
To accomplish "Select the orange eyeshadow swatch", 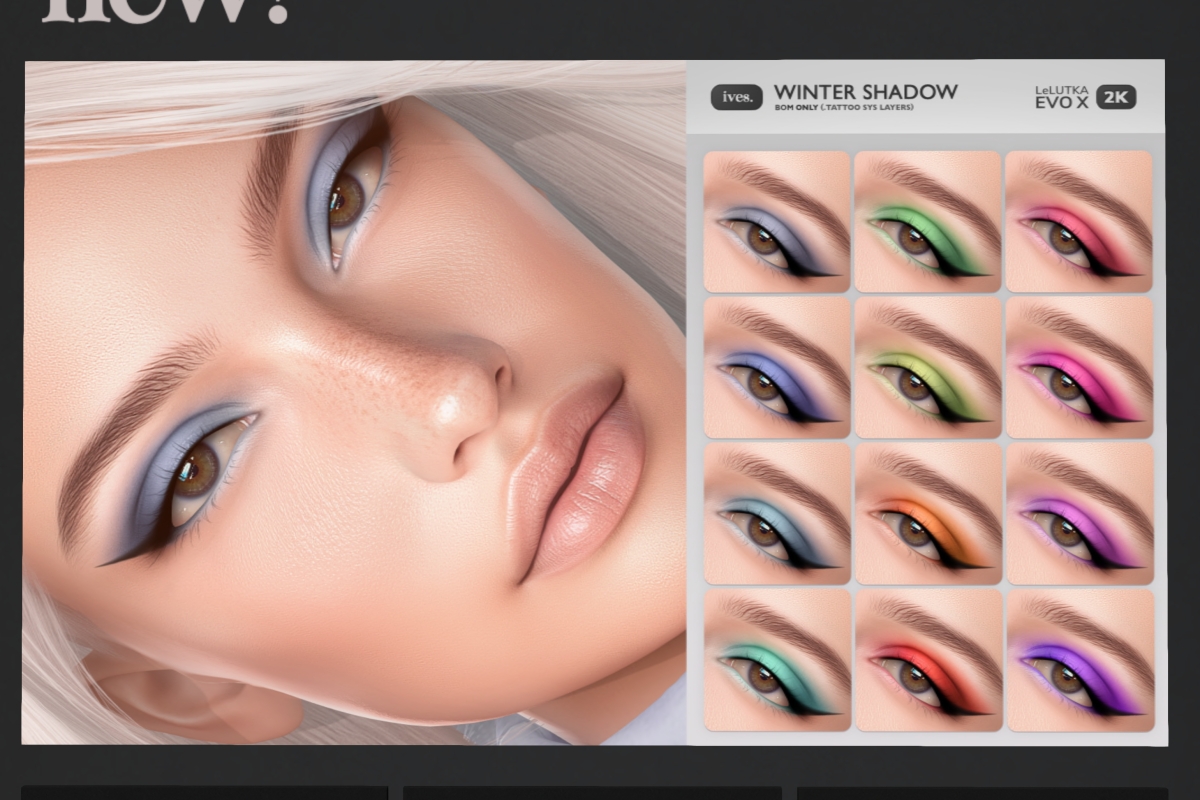I will point(927,513).
